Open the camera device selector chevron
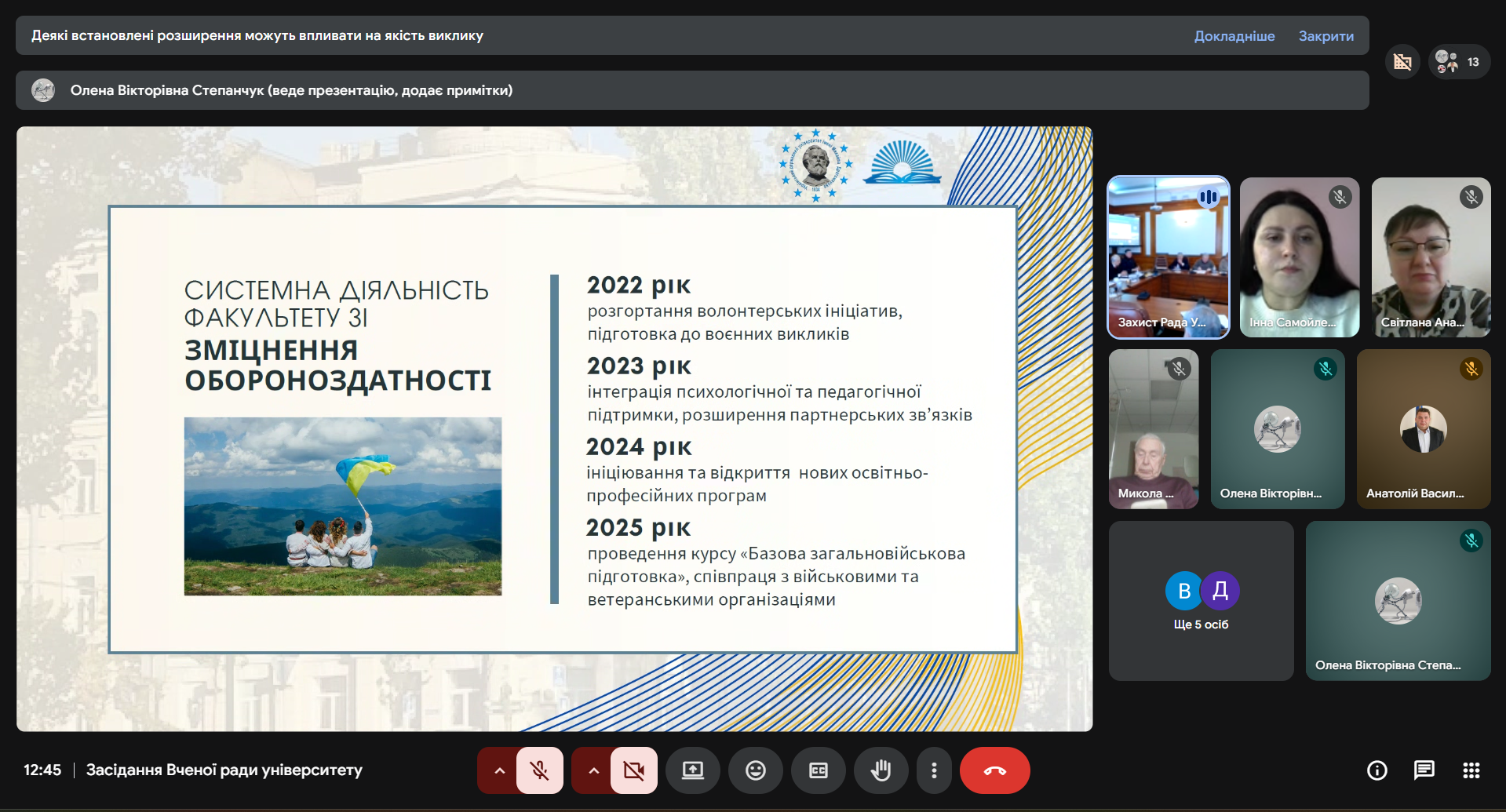Screen dimensions: 1506x812 (x=593, y=770)
